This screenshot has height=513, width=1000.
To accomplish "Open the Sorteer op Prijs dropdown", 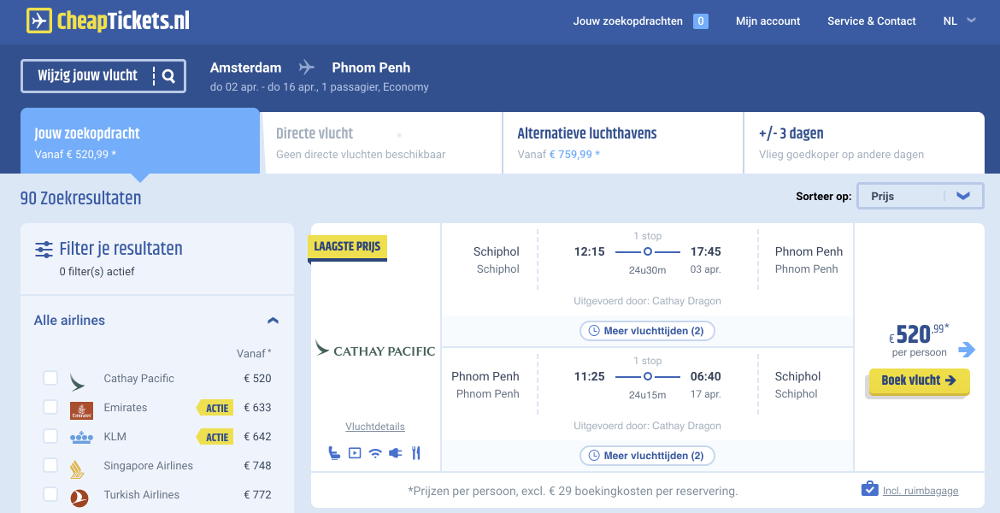I will tap(920, 196).
